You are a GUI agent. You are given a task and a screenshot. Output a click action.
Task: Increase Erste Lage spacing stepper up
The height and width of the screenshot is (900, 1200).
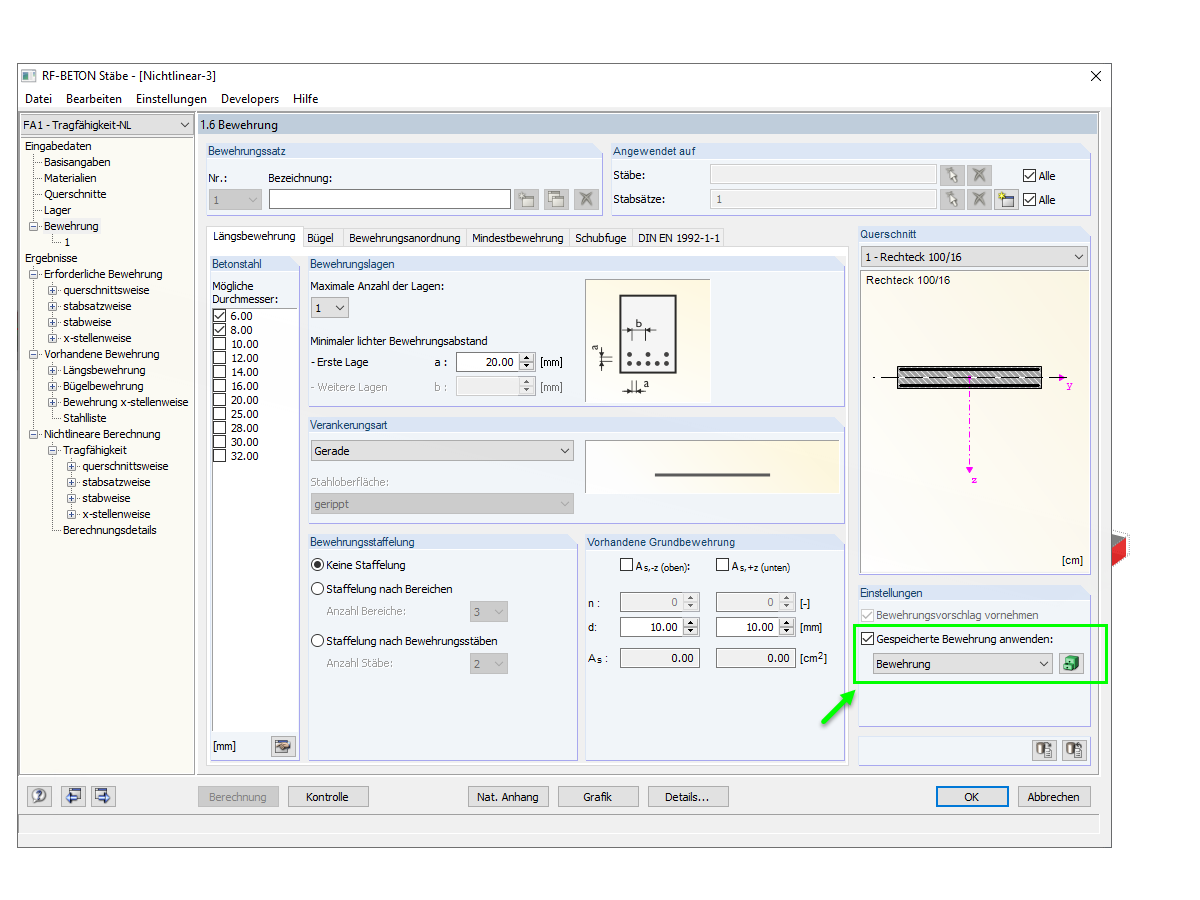527,358
